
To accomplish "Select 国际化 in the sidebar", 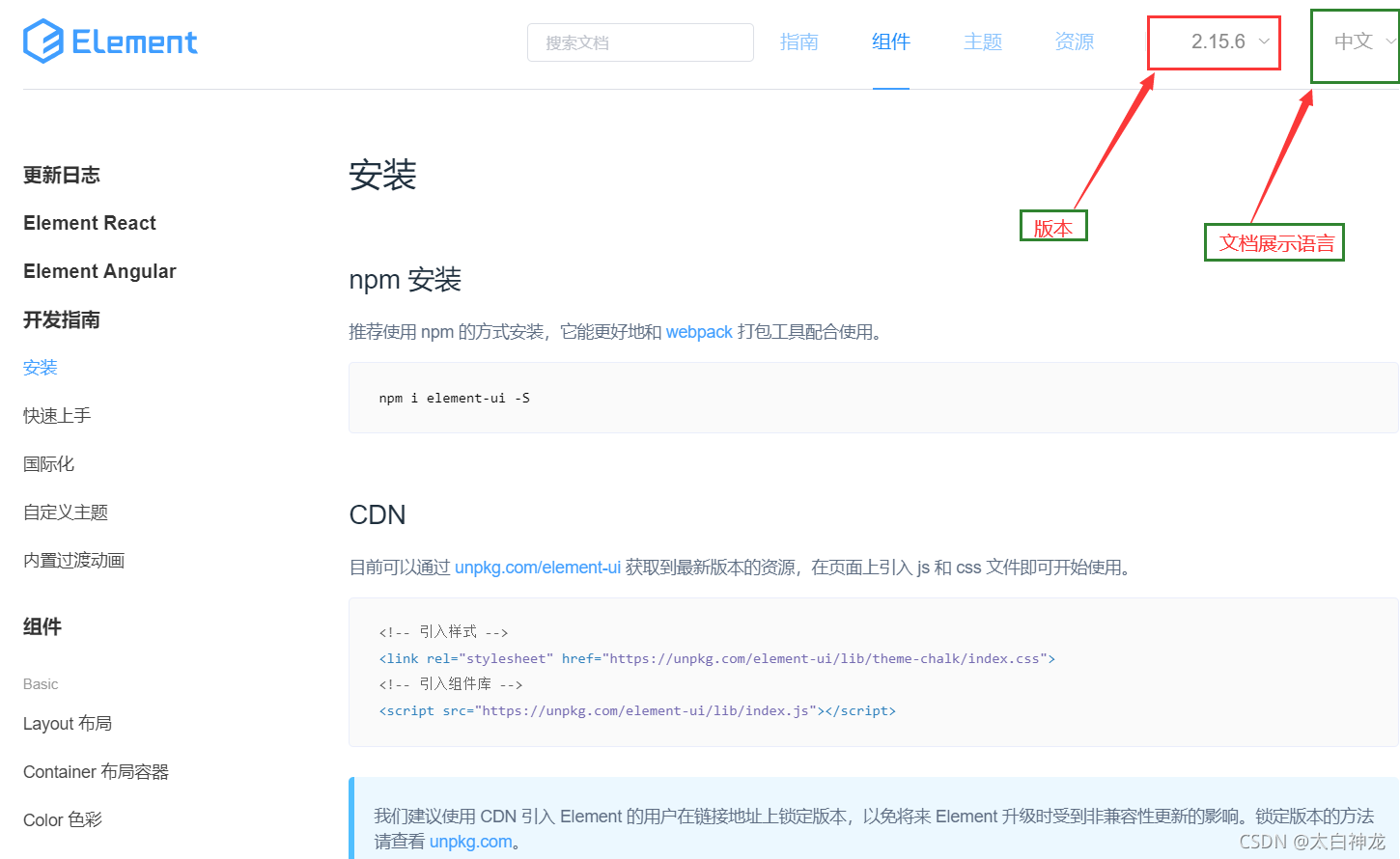I will point(48,464).
